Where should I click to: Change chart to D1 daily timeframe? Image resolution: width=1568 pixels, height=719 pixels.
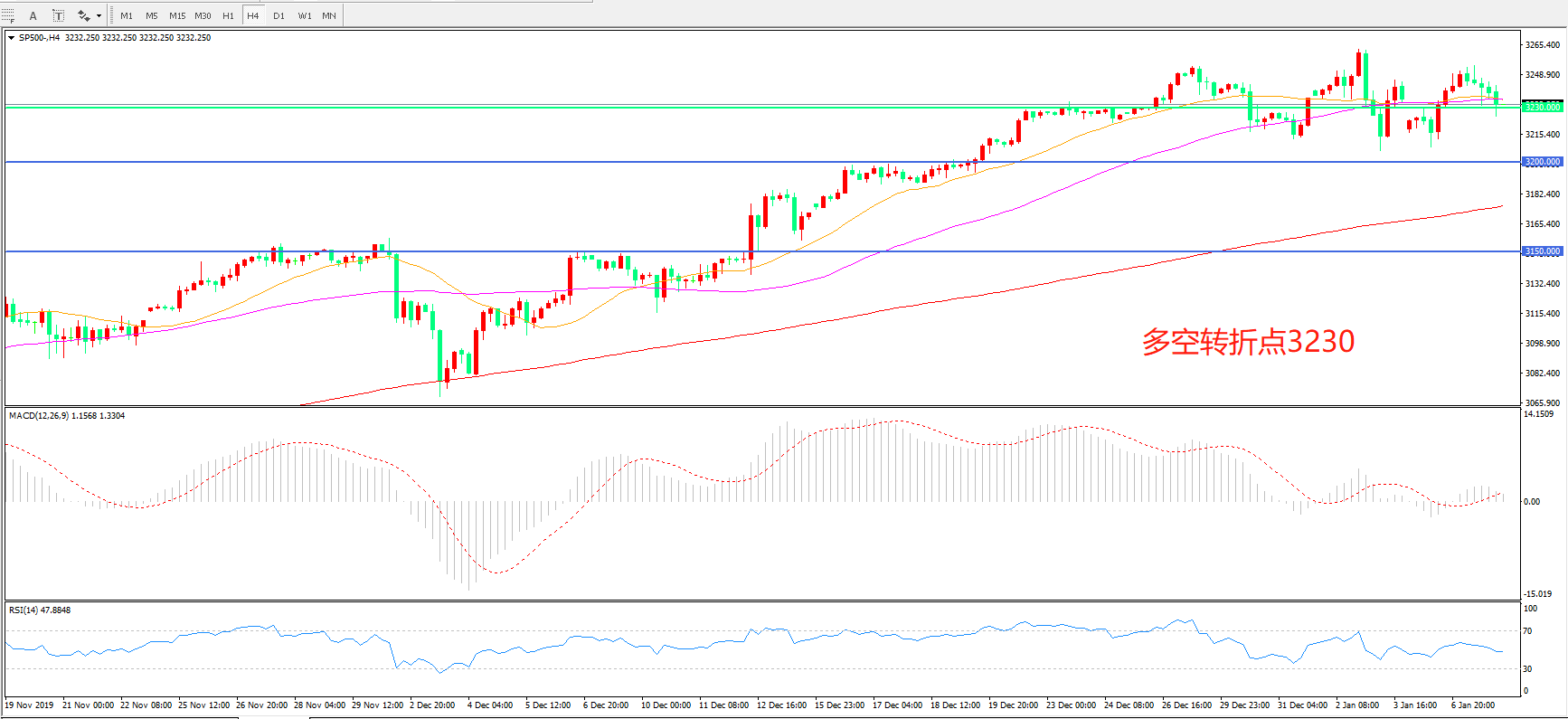(x=279, y=15)
